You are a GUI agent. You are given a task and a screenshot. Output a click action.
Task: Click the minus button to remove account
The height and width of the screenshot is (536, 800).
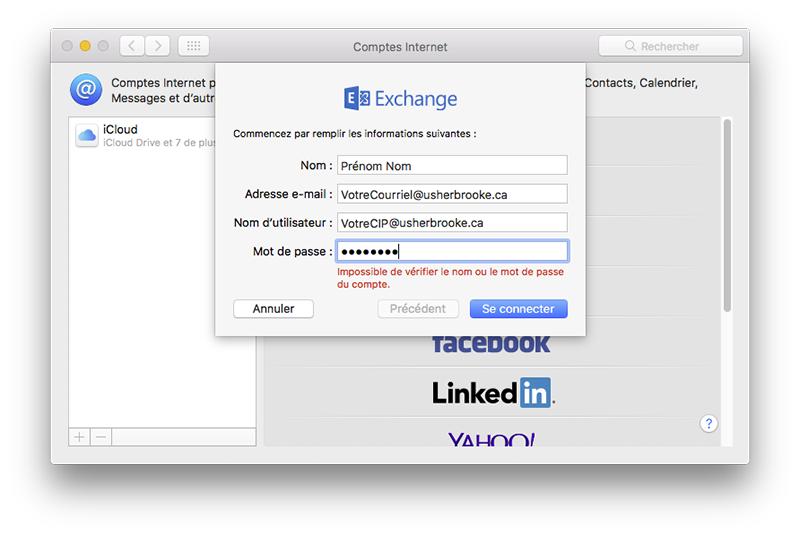pyautogui.click(x=101, y=437)
